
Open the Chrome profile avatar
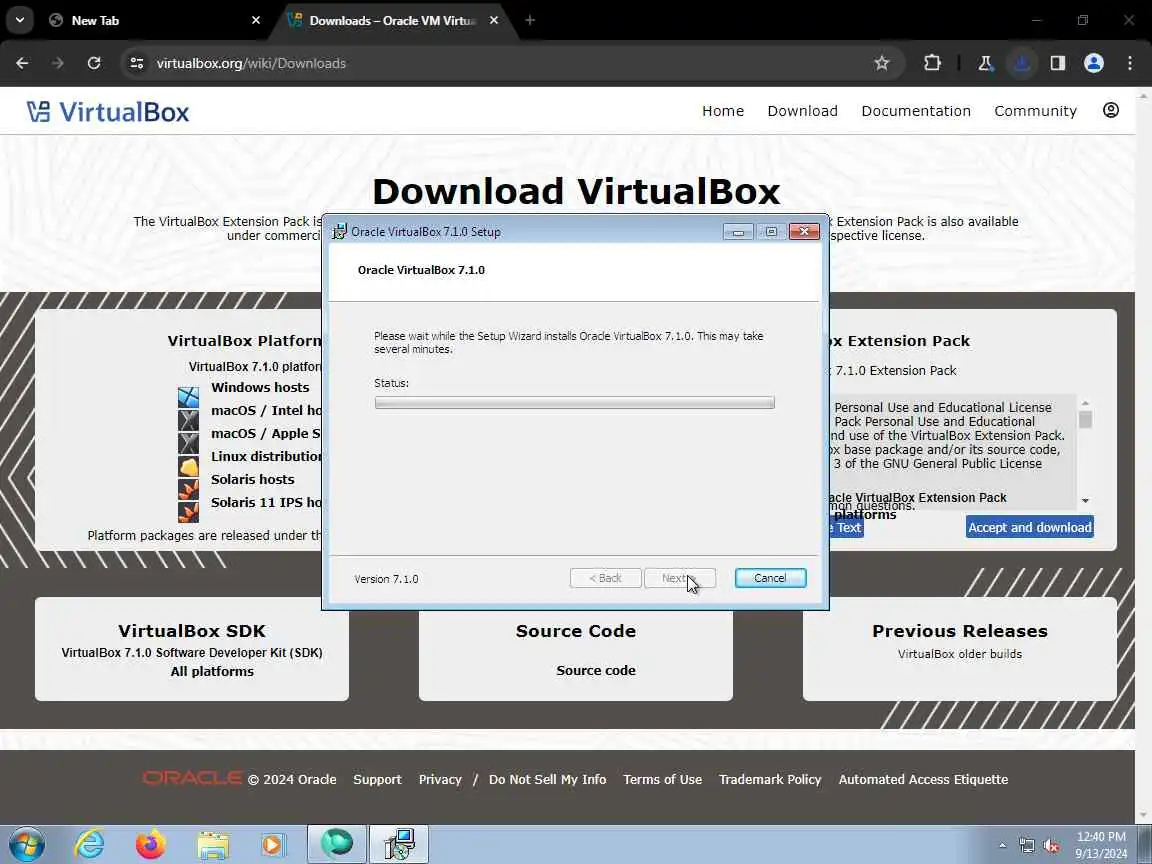[1093, 63]
